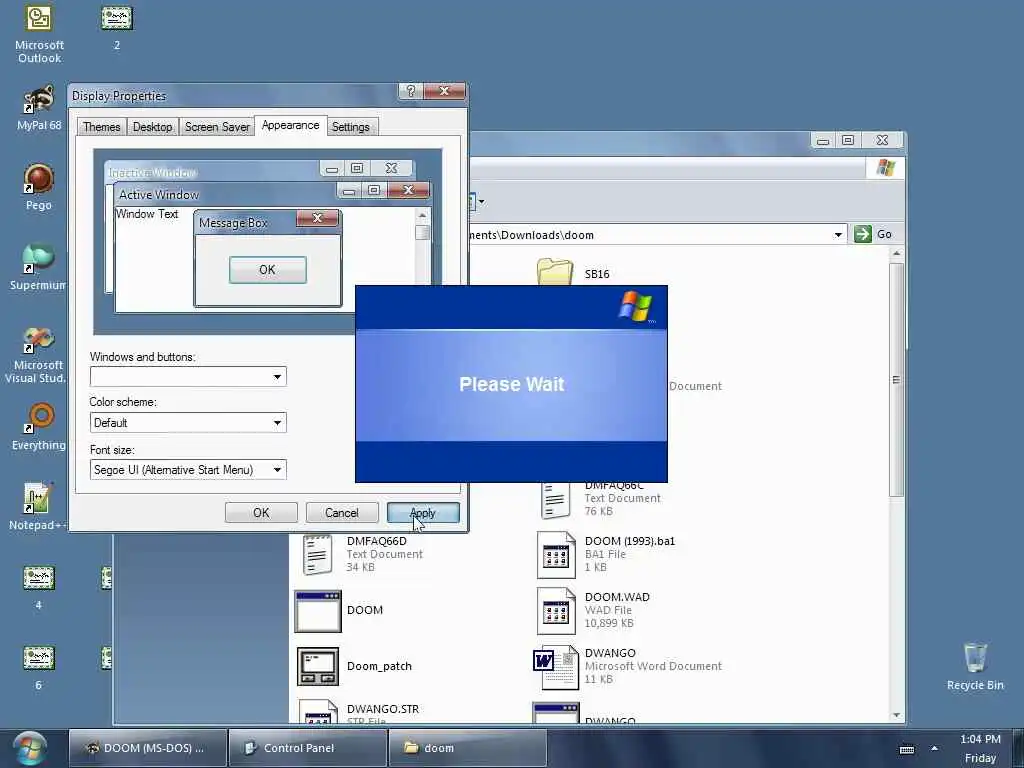Open the Microsoft Outlook desktop icon

coord(39,34)
